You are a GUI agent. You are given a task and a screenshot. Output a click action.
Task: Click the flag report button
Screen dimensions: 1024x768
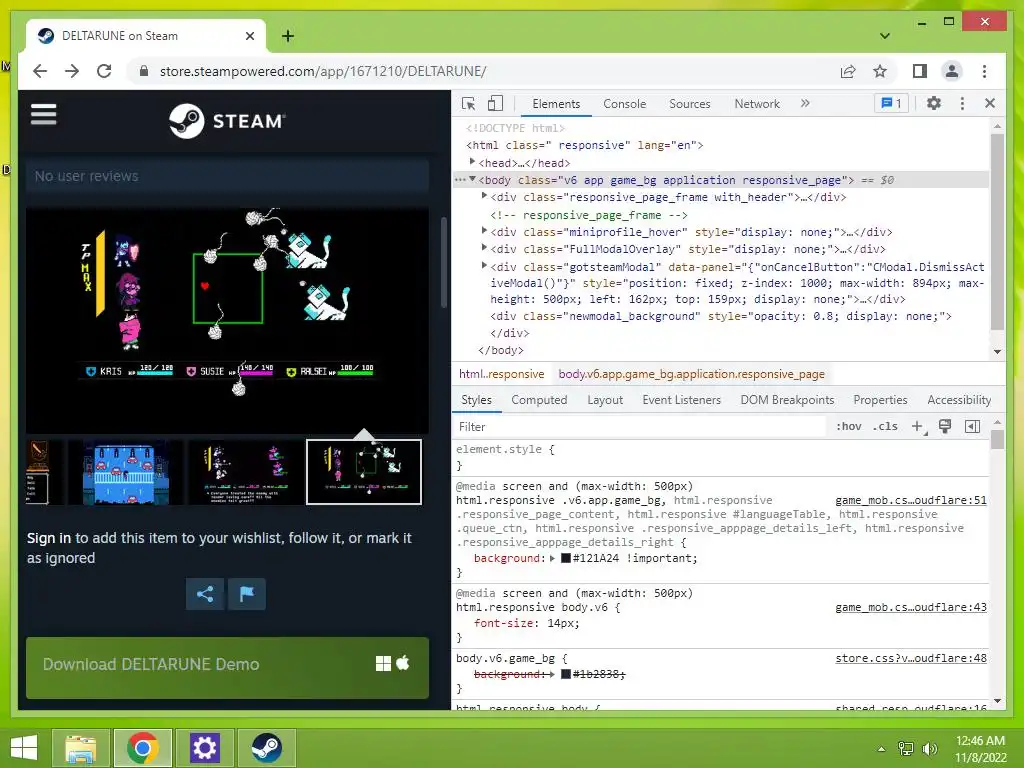click(247, 594)
